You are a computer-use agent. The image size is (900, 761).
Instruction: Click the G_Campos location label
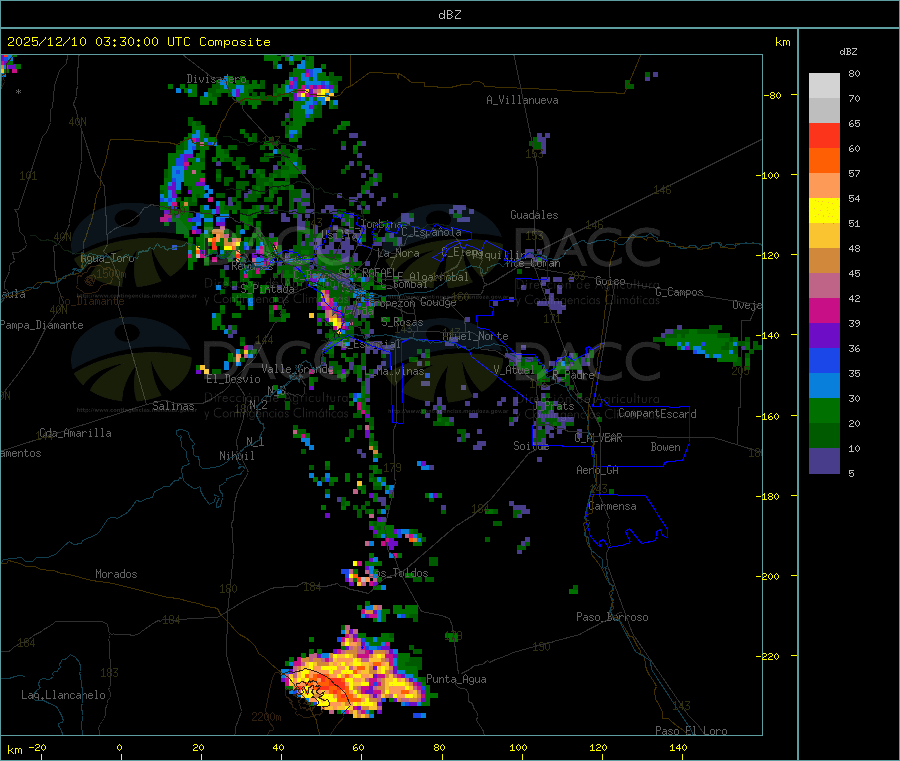tap(680, 292)
